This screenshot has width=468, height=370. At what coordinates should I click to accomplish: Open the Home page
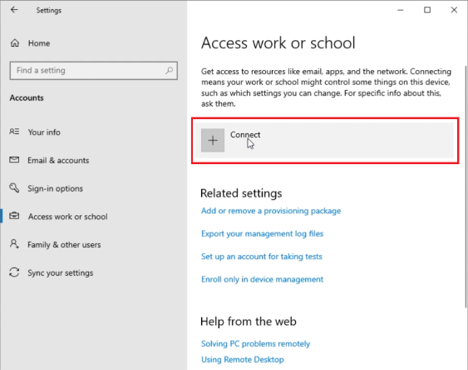[x=39, y=43]
